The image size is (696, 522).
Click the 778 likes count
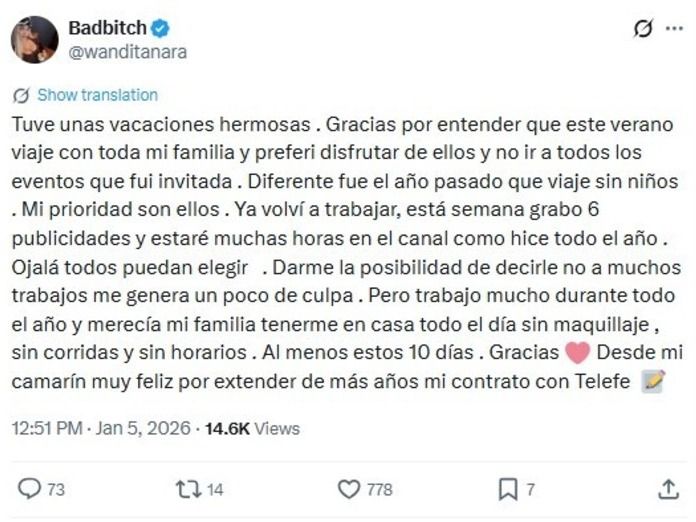(x=379, y=489)
